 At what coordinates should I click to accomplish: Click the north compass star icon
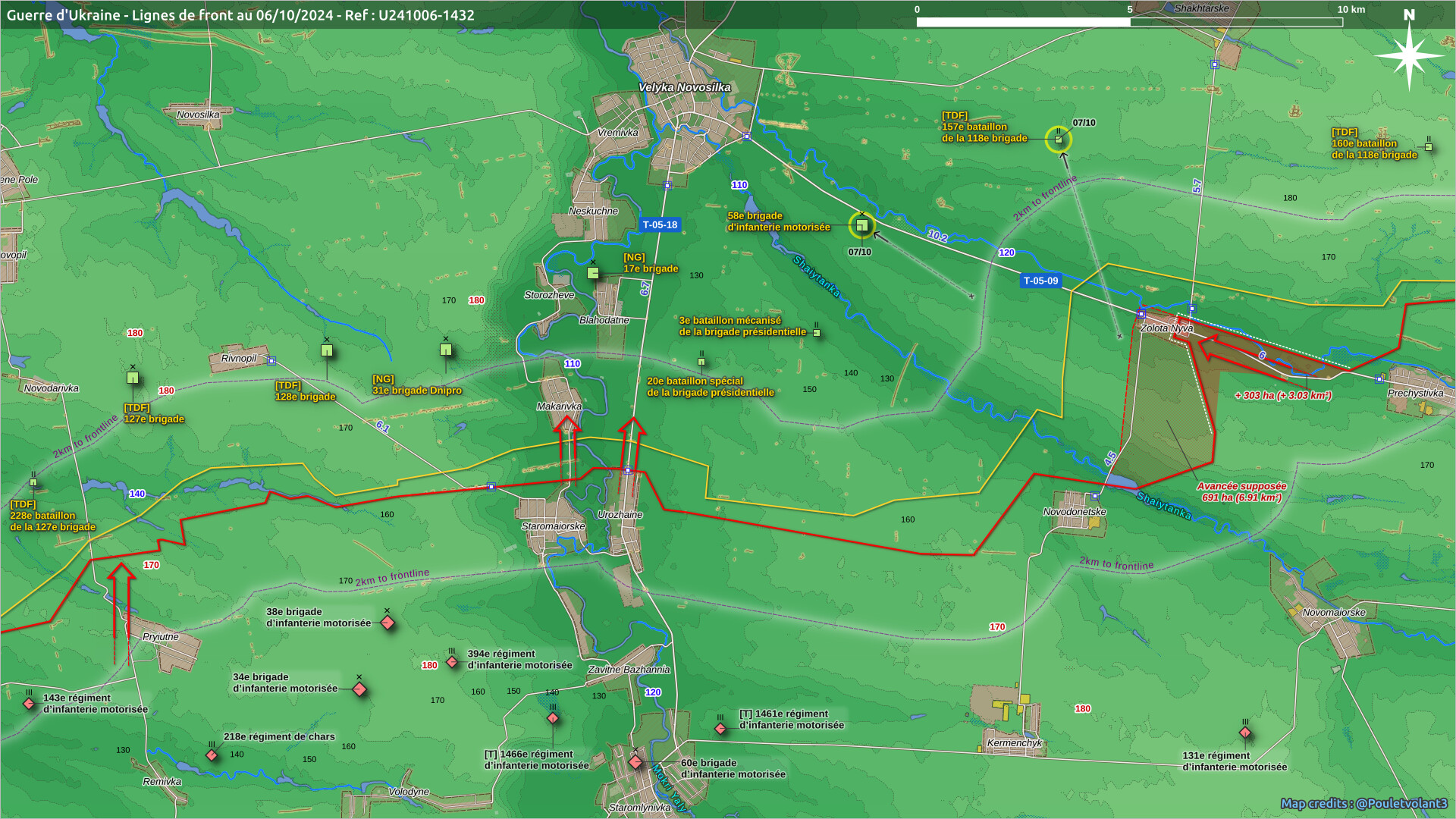1408,55
